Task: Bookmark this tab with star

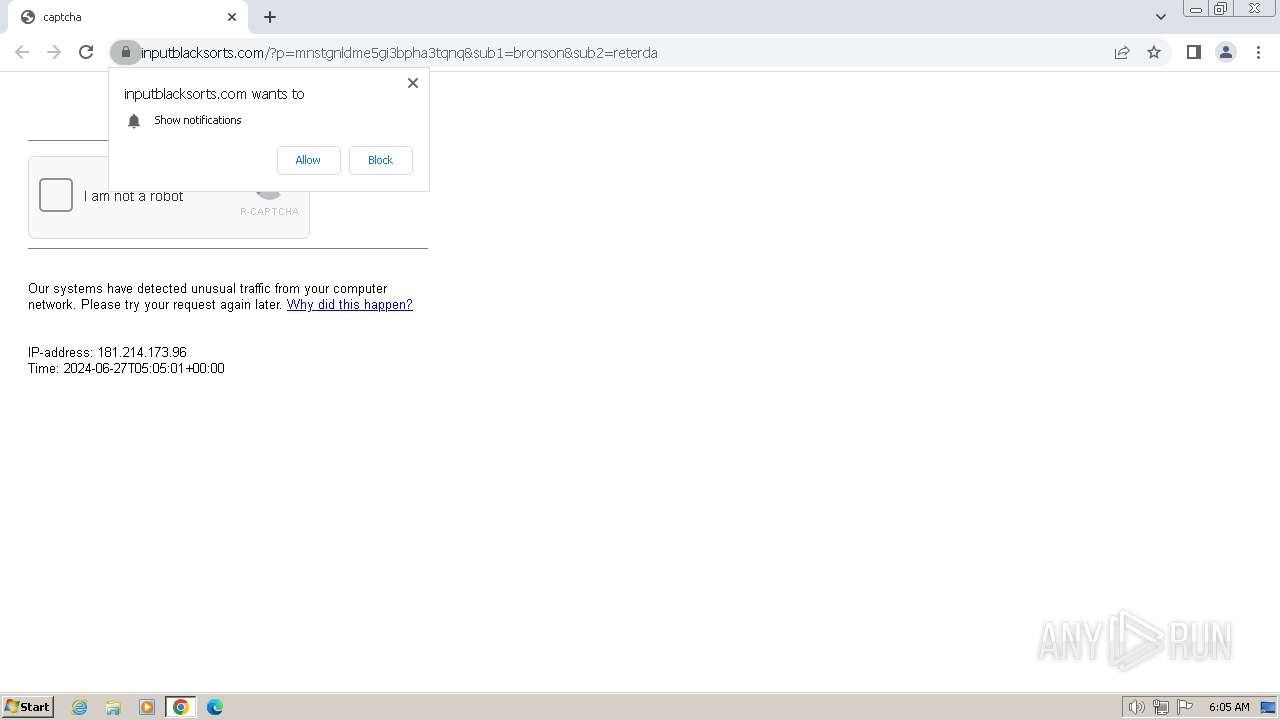Action: point(1154,52)
